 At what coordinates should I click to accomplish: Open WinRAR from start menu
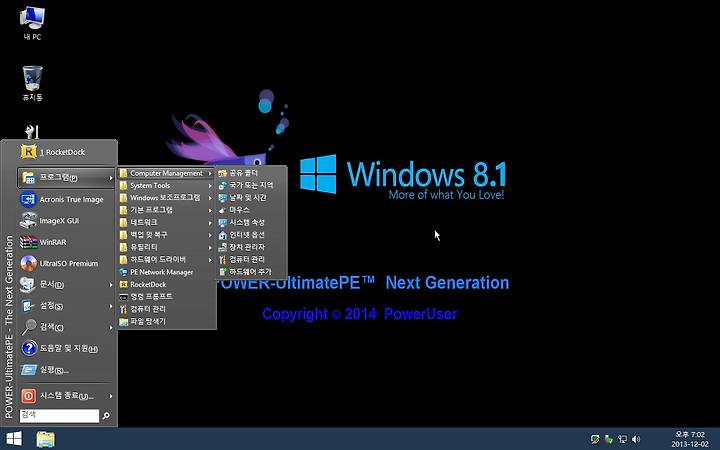click(x=67, y=242)
